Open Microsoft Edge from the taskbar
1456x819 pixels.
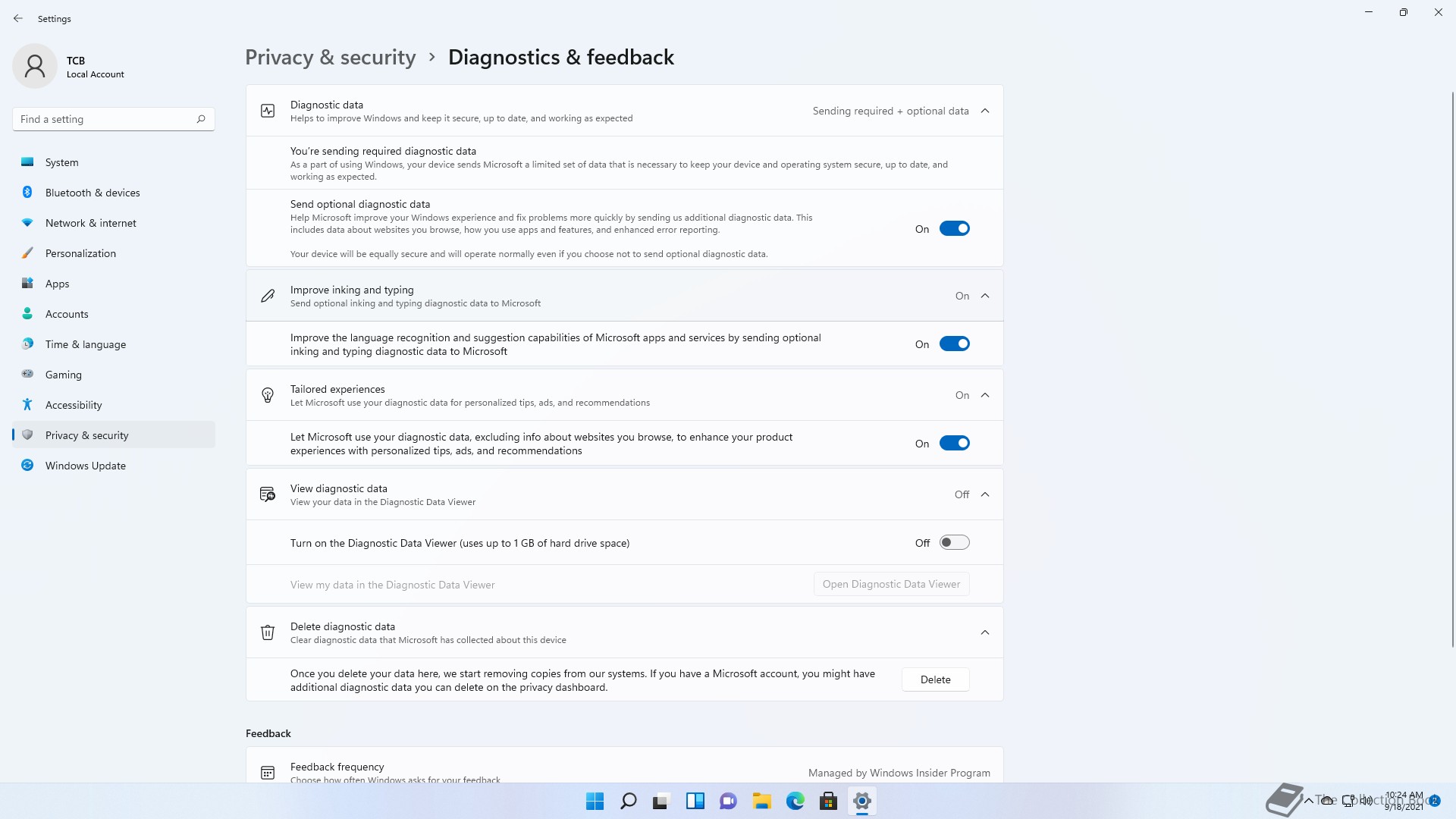click(x=795, y=801)
